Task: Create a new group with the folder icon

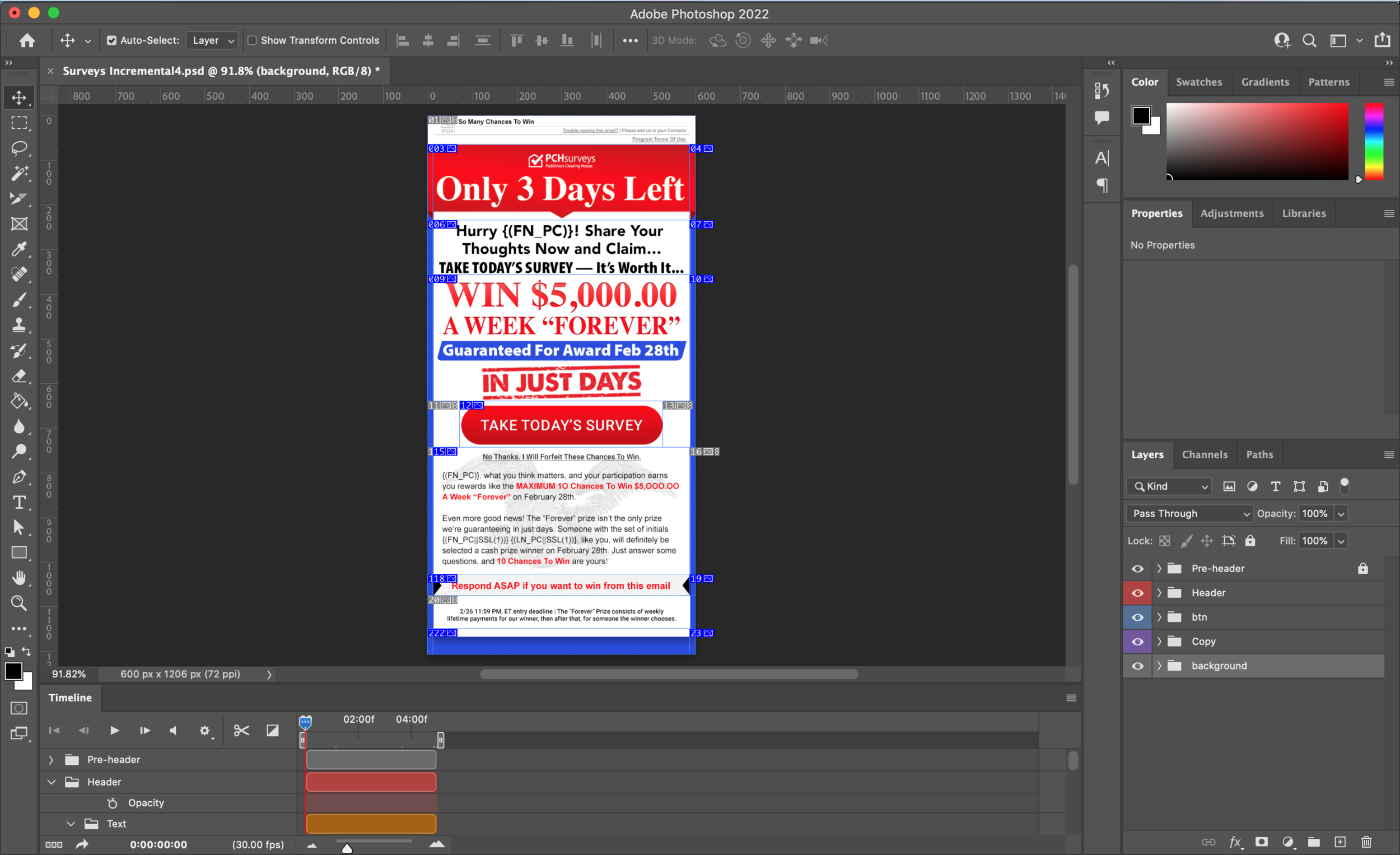Action: (x=1314, y=842)
